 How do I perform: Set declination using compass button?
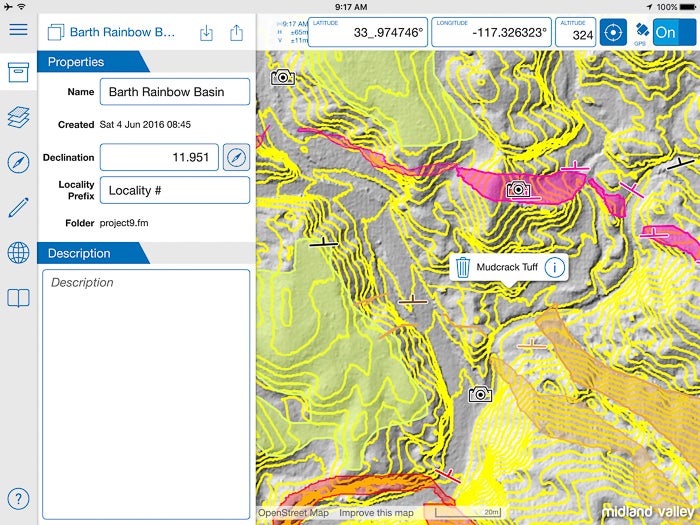[236, 158]
